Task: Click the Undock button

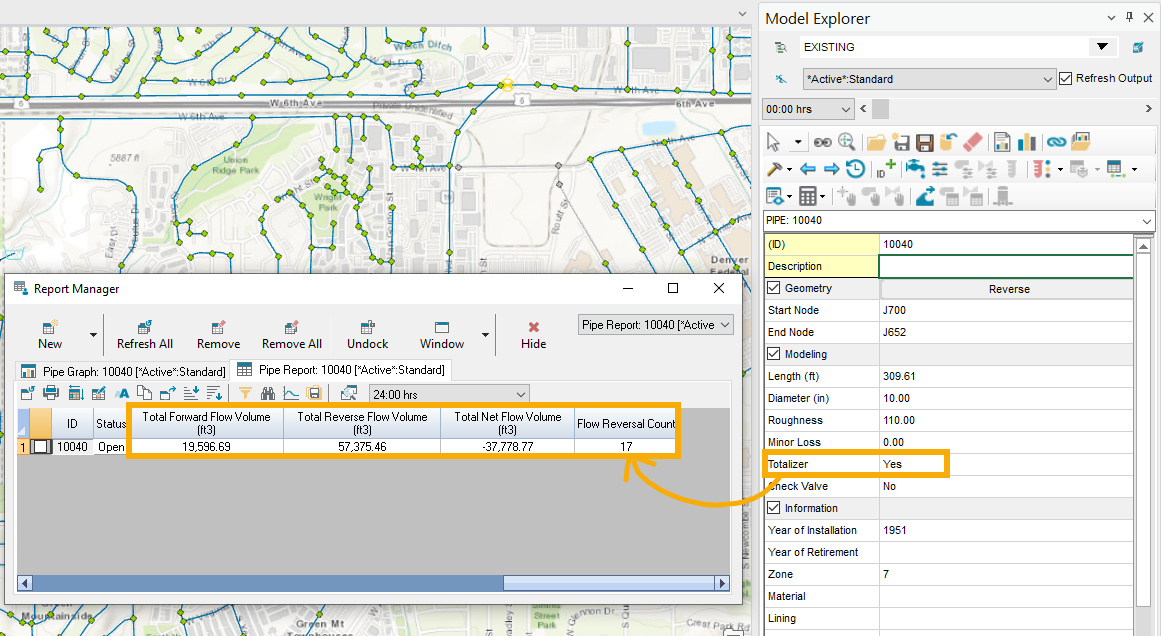Action: pyautogui.click(x=367, y=335)
